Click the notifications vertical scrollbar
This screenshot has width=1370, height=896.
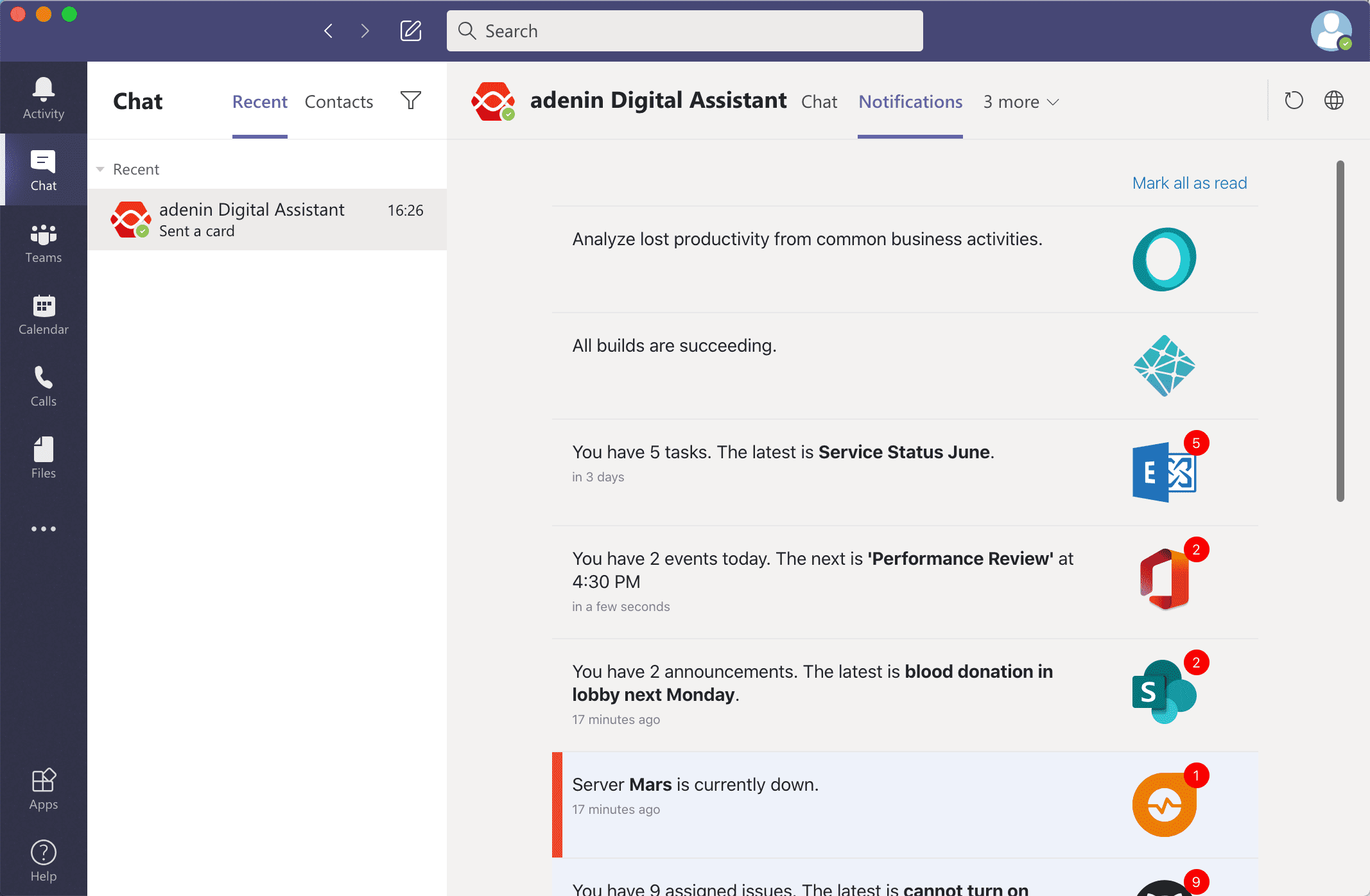pos(1340,331)
